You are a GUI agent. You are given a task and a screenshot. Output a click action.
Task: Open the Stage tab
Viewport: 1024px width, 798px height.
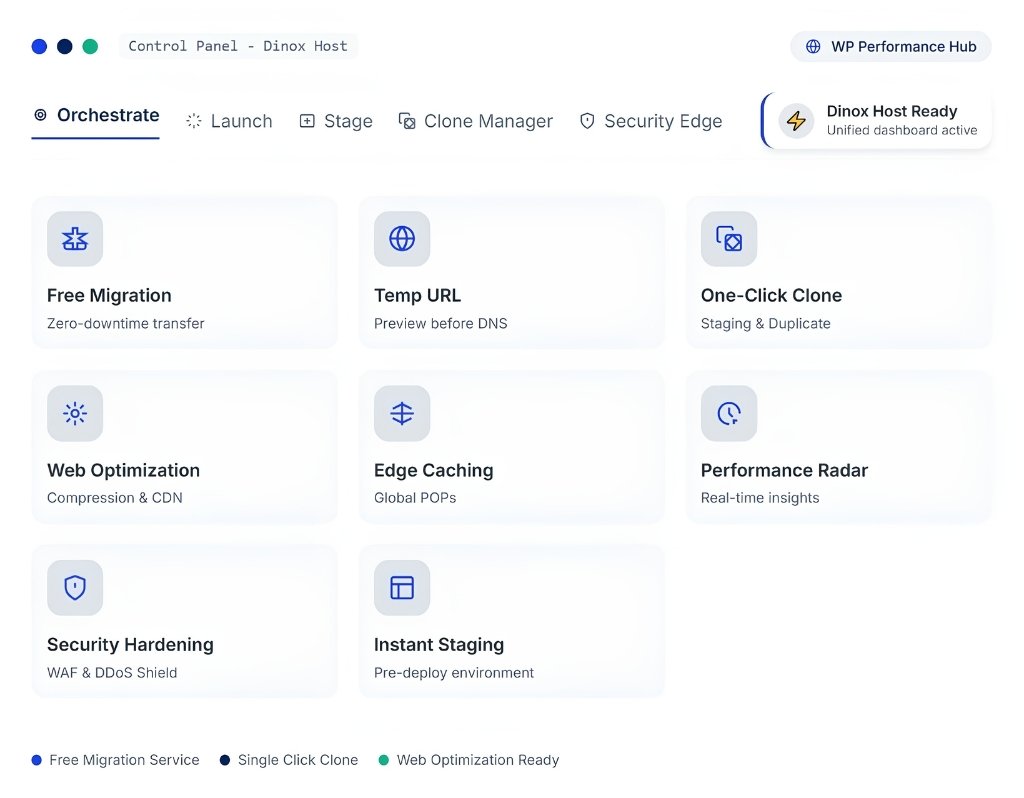click(336, 121)
